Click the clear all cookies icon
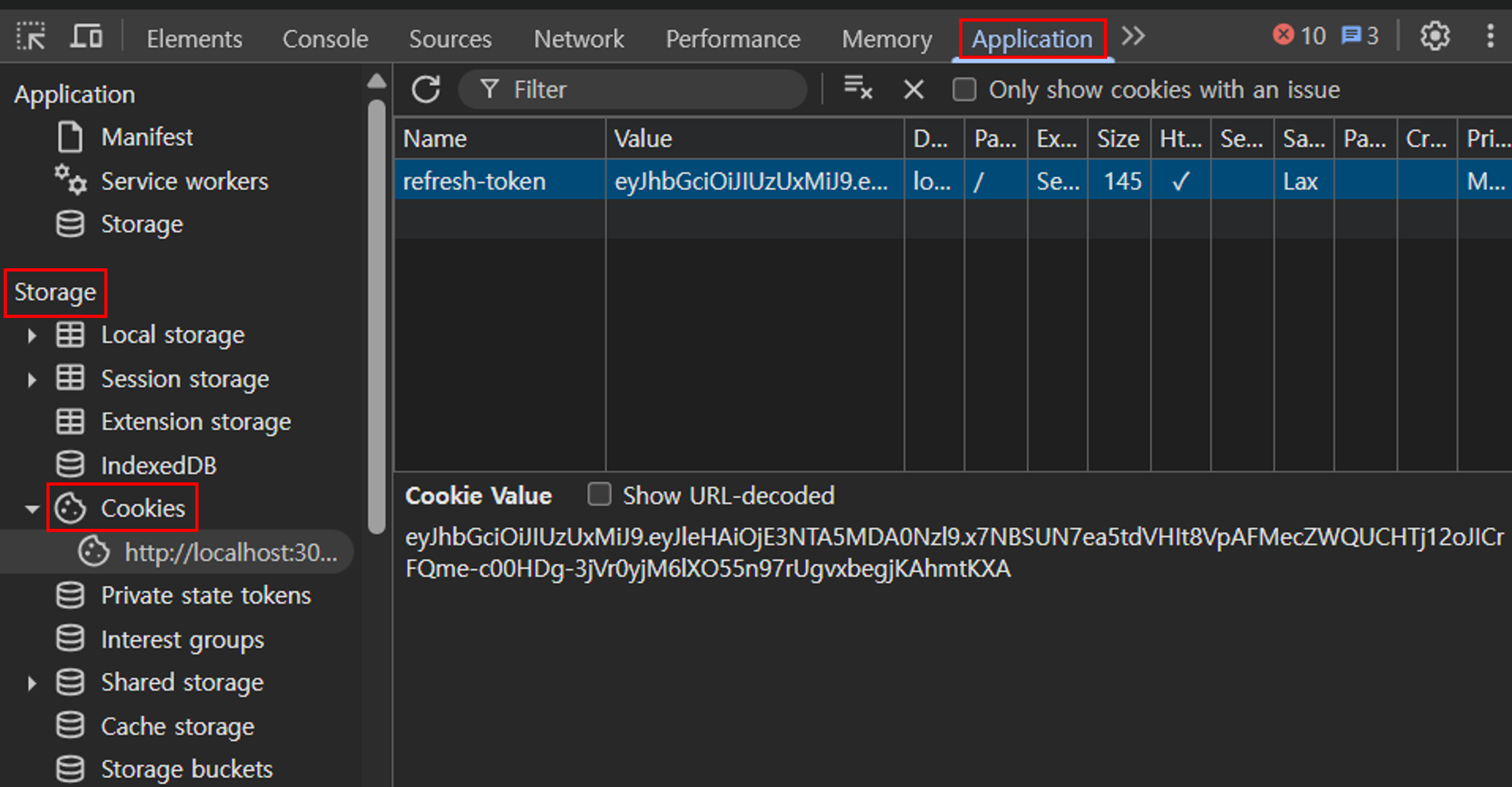 pos(858,88)
